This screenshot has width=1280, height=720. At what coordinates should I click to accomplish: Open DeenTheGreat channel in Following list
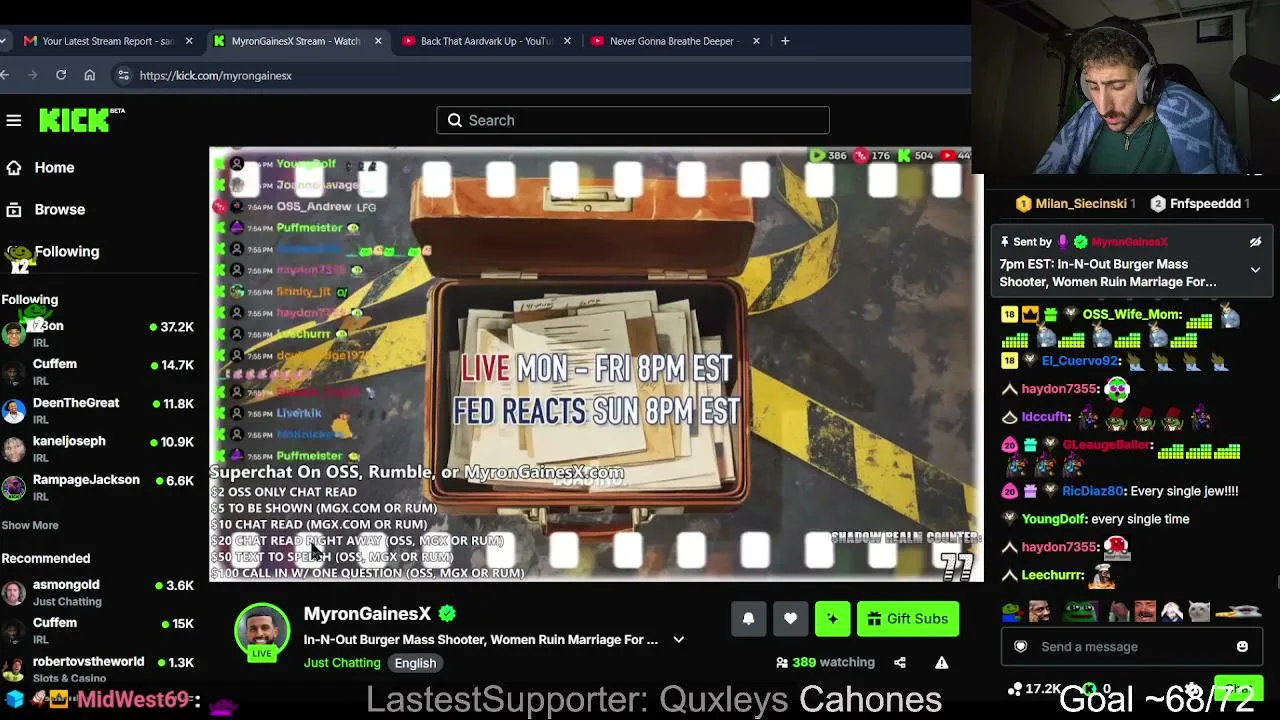click(x=98, y=411)
